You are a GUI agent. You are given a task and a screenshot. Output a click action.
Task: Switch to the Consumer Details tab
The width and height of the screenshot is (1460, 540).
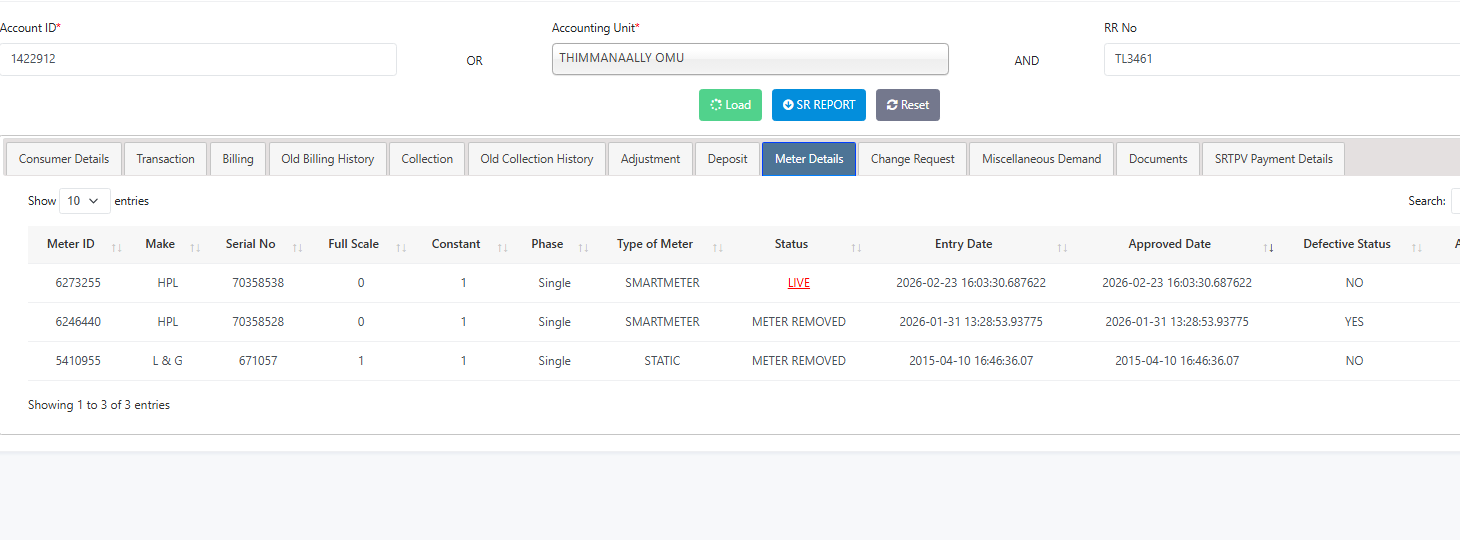coord(64,159)
